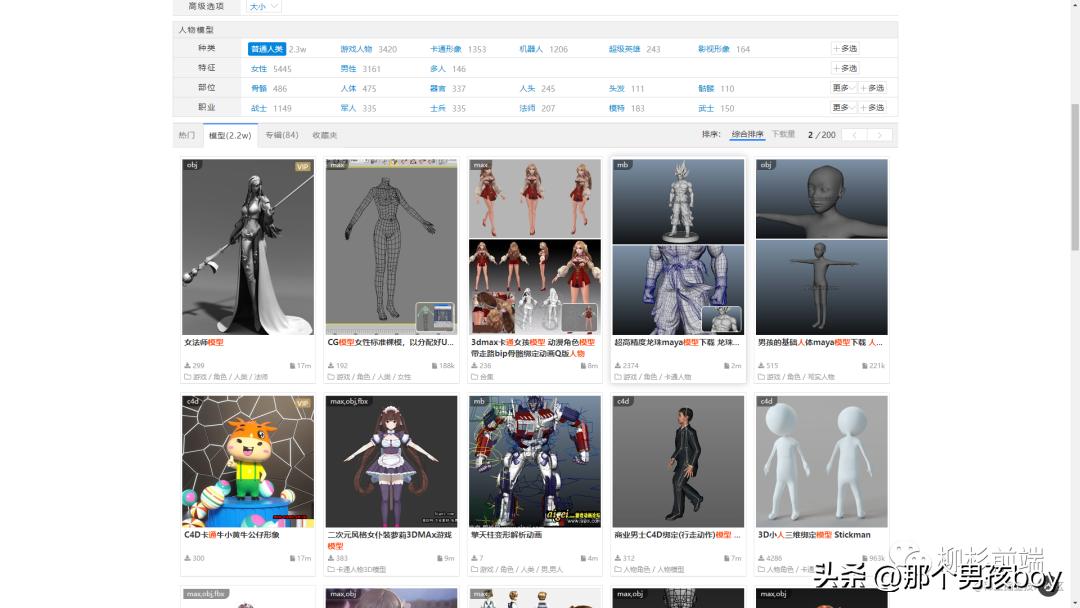Click the previous page arrow icon
Image resolution: width=1080 pixels, height=608 pixels.
[x=855, y=135]
